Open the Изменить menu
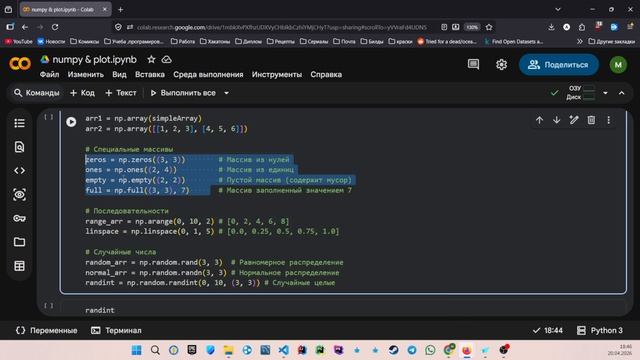Screen dimensions: 640x360 [x=86, y=75]
